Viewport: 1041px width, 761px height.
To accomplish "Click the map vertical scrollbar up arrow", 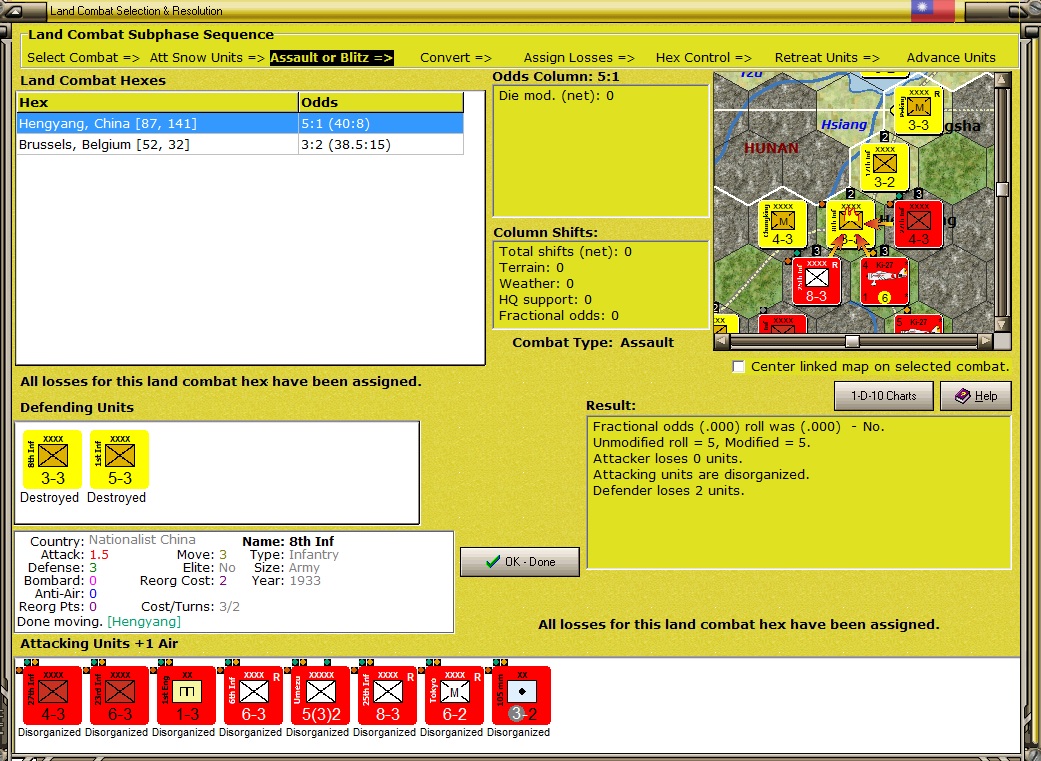I will coord(1002,80).
